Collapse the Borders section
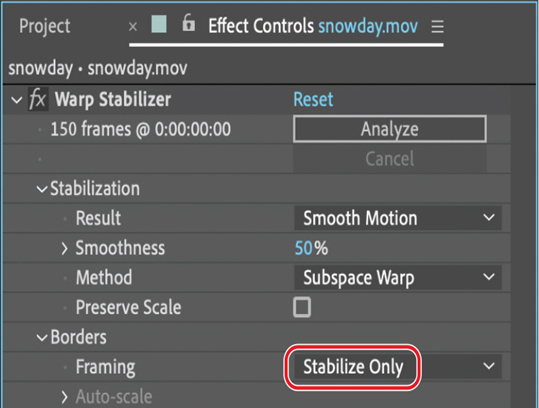Viewport: 539px width, 408px height. 42,338
